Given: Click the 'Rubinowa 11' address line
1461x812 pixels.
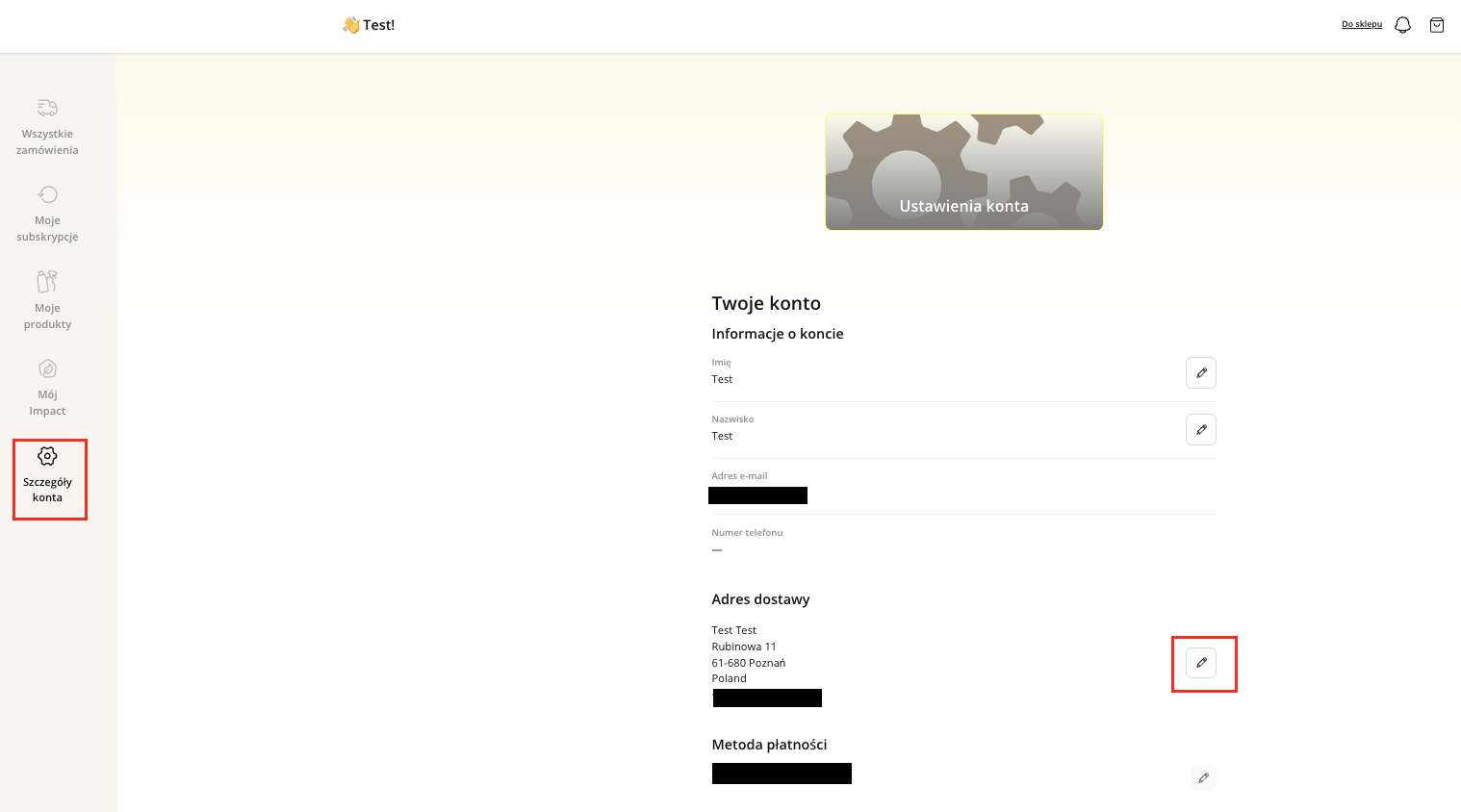Looking at the screenshot, I should click(744, 647).
